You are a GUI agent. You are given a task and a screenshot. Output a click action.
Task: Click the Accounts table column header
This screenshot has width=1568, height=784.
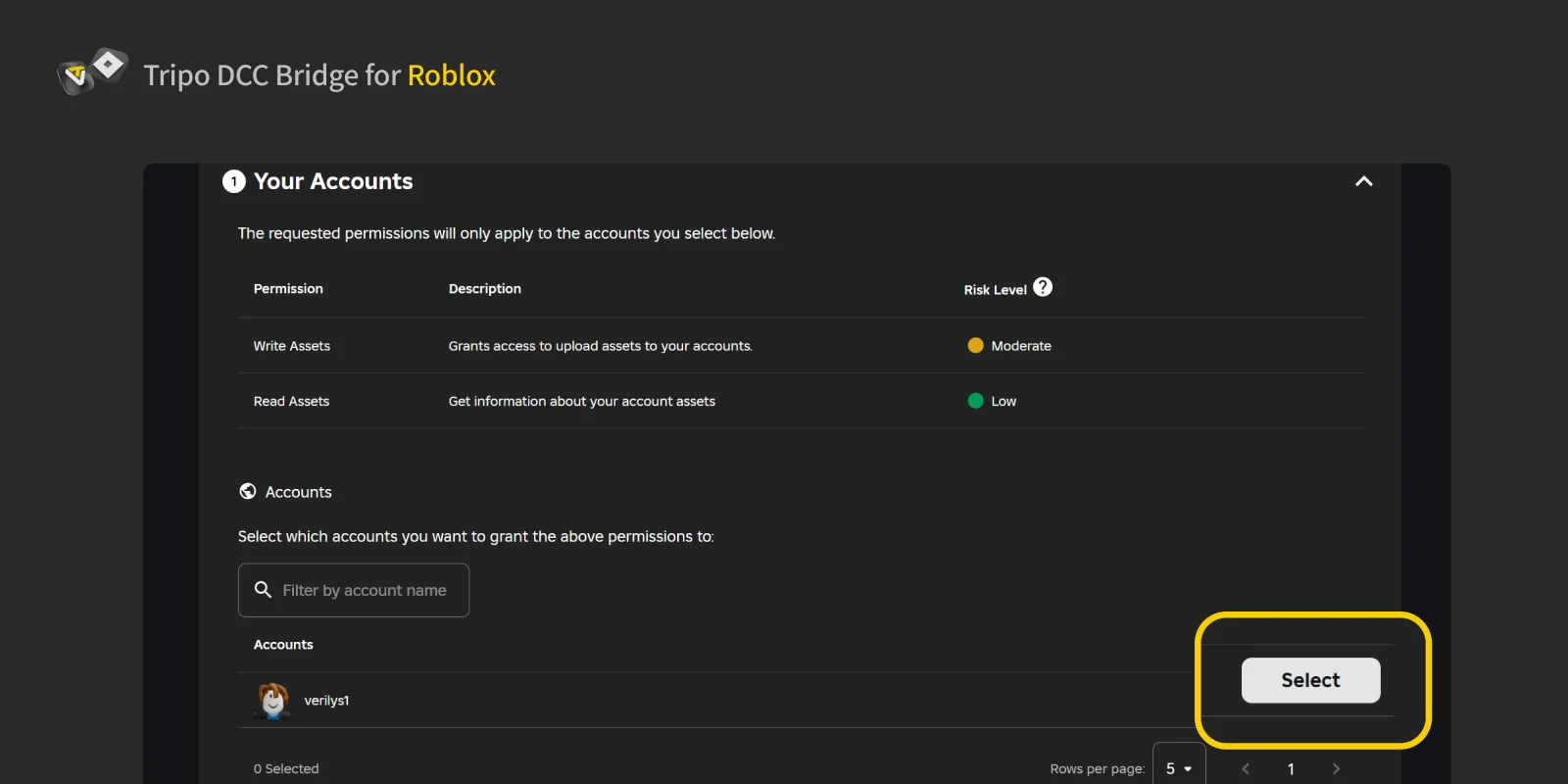283,645
